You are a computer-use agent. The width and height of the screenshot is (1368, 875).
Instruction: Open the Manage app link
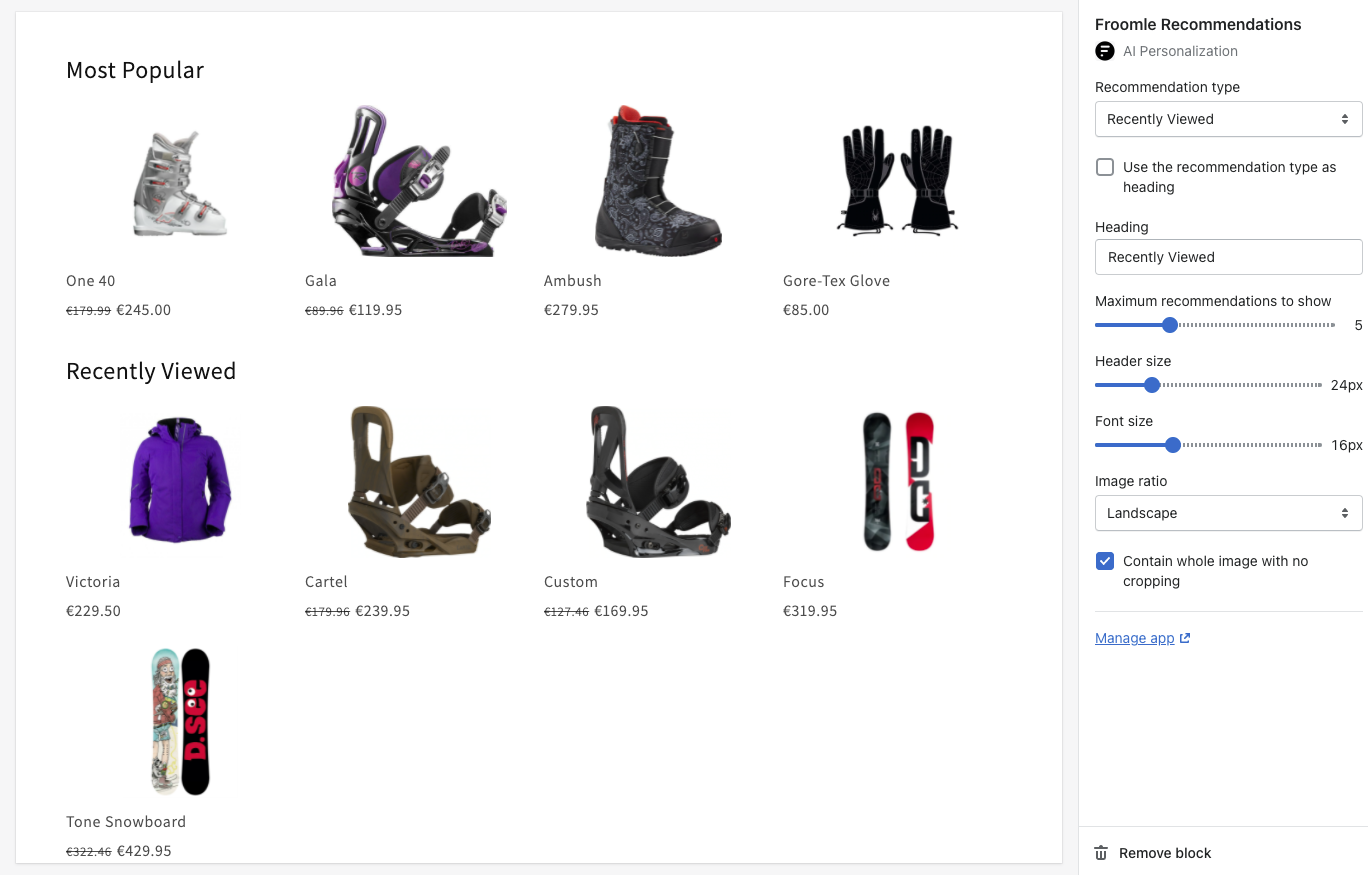tap(1134, 638)
